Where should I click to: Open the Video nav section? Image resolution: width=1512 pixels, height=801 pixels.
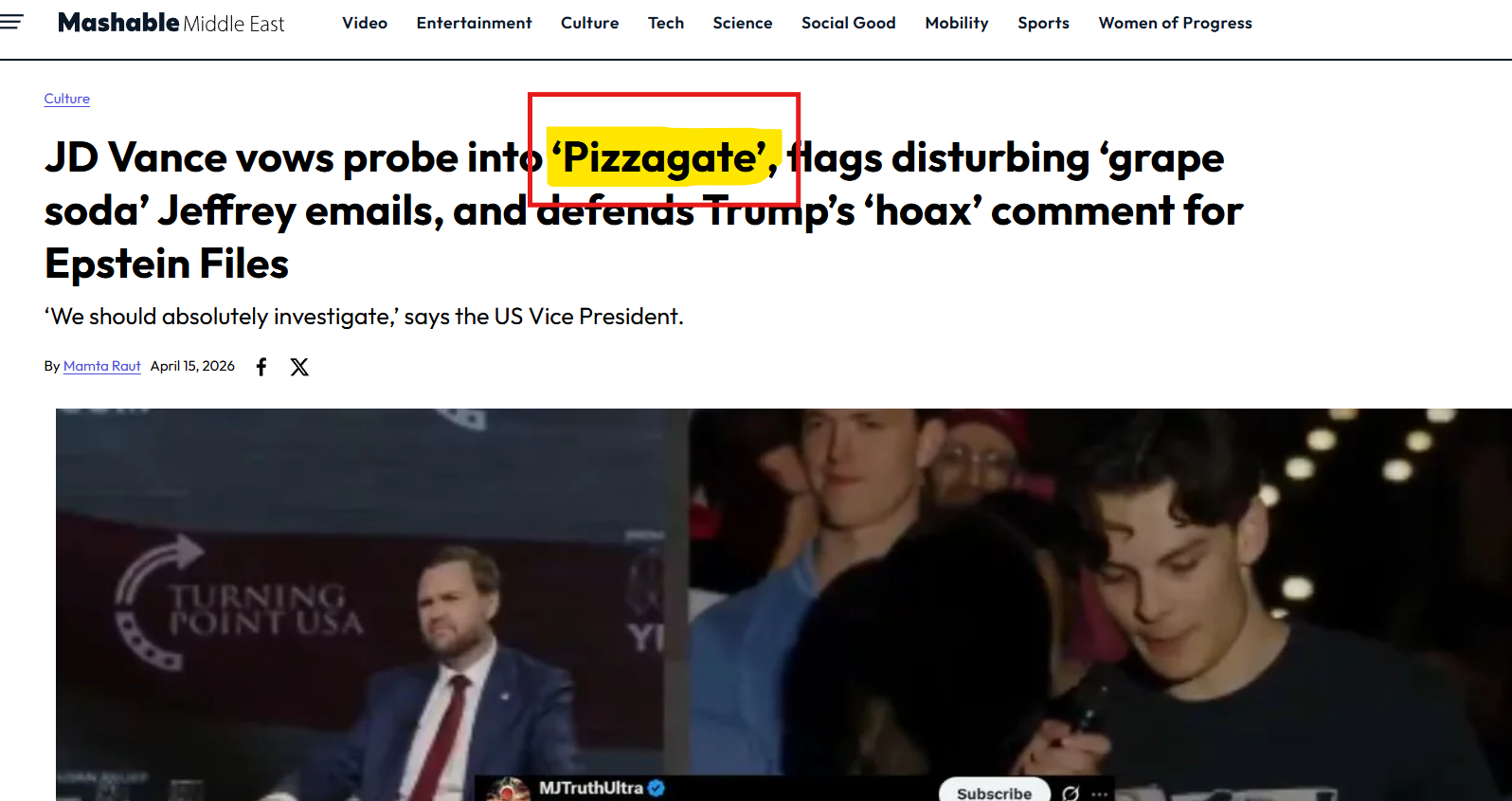[x=365, y=23]
